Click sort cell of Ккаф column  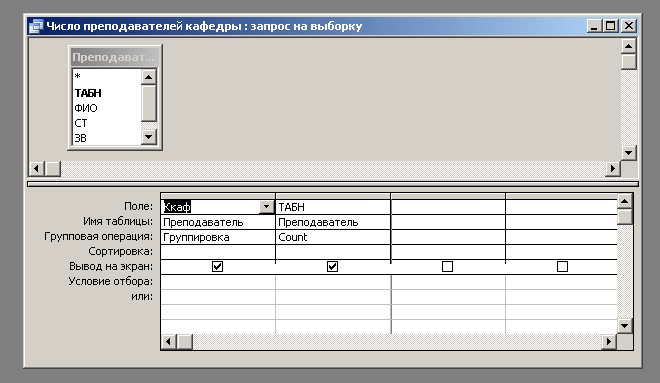(x=218, y=252)
